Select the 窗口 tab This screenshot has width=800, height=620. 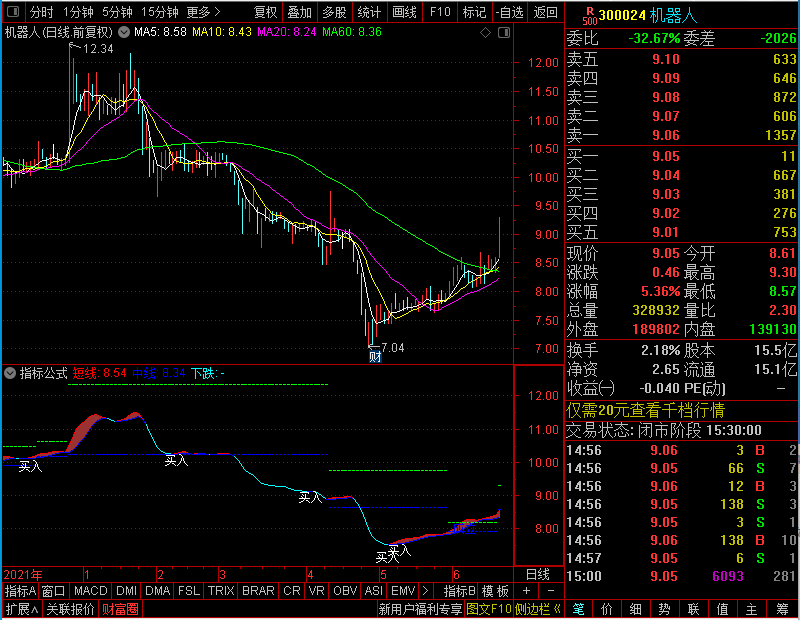pyautogui.click(x=54, y=591)
